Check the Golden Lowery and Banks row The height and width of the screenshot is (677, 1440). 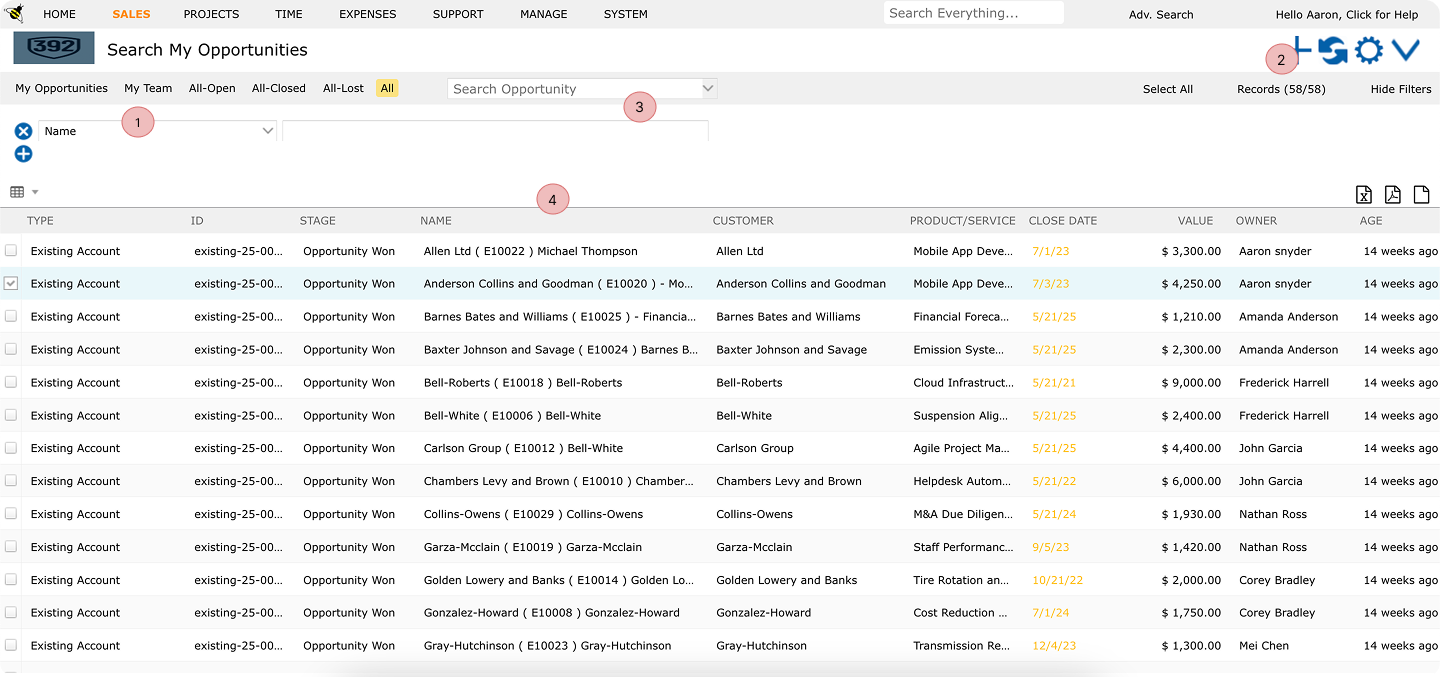click(x=11, y=579)
